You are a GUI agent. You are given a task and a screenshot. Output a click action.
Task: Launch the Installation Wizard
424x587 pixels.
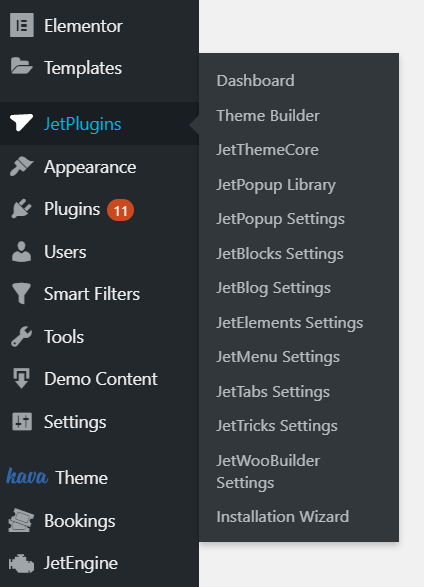tap(283, 517)
